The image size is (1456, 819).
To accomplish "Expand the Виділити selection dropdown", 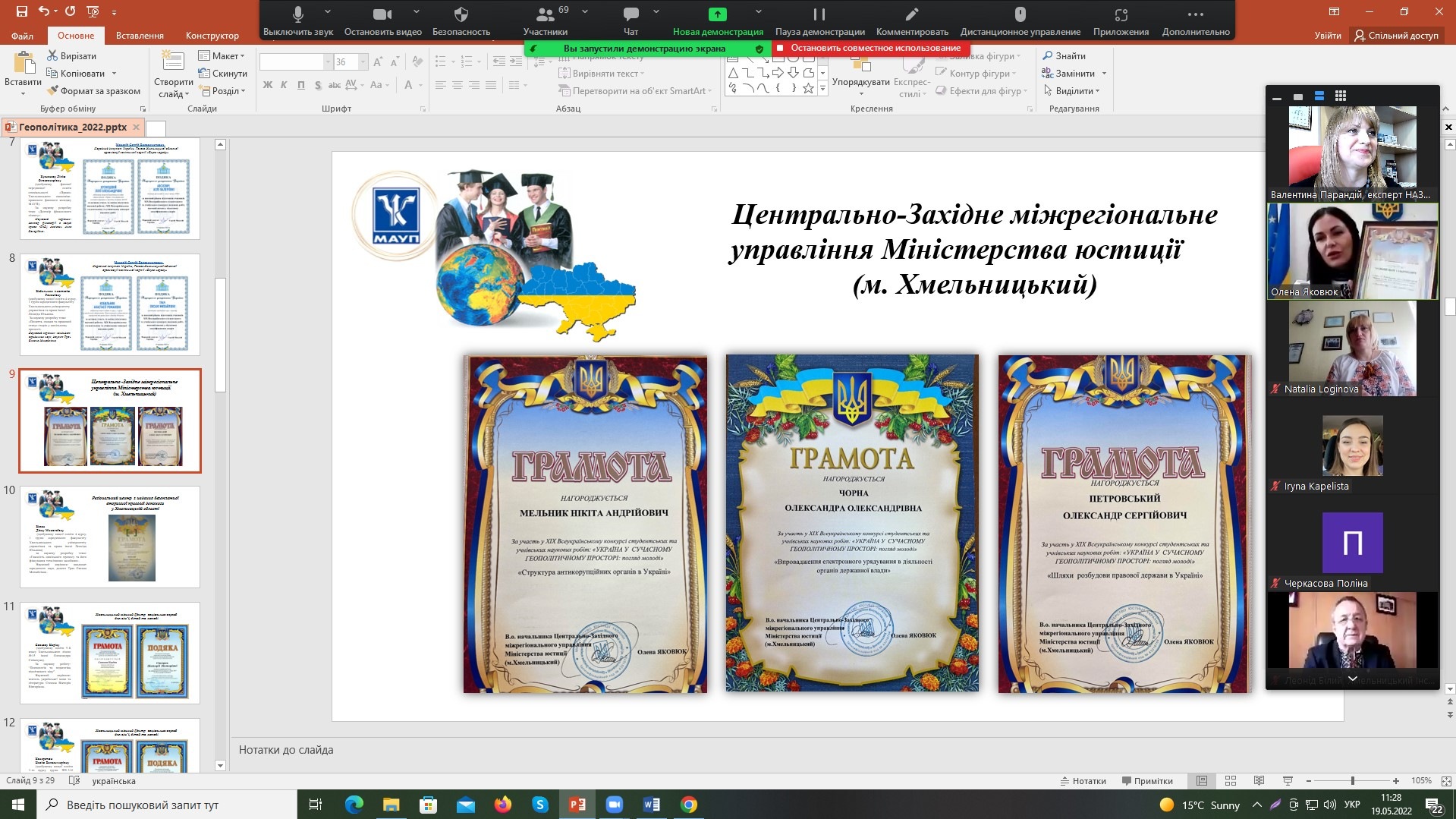I will [x=1074, y=91].
